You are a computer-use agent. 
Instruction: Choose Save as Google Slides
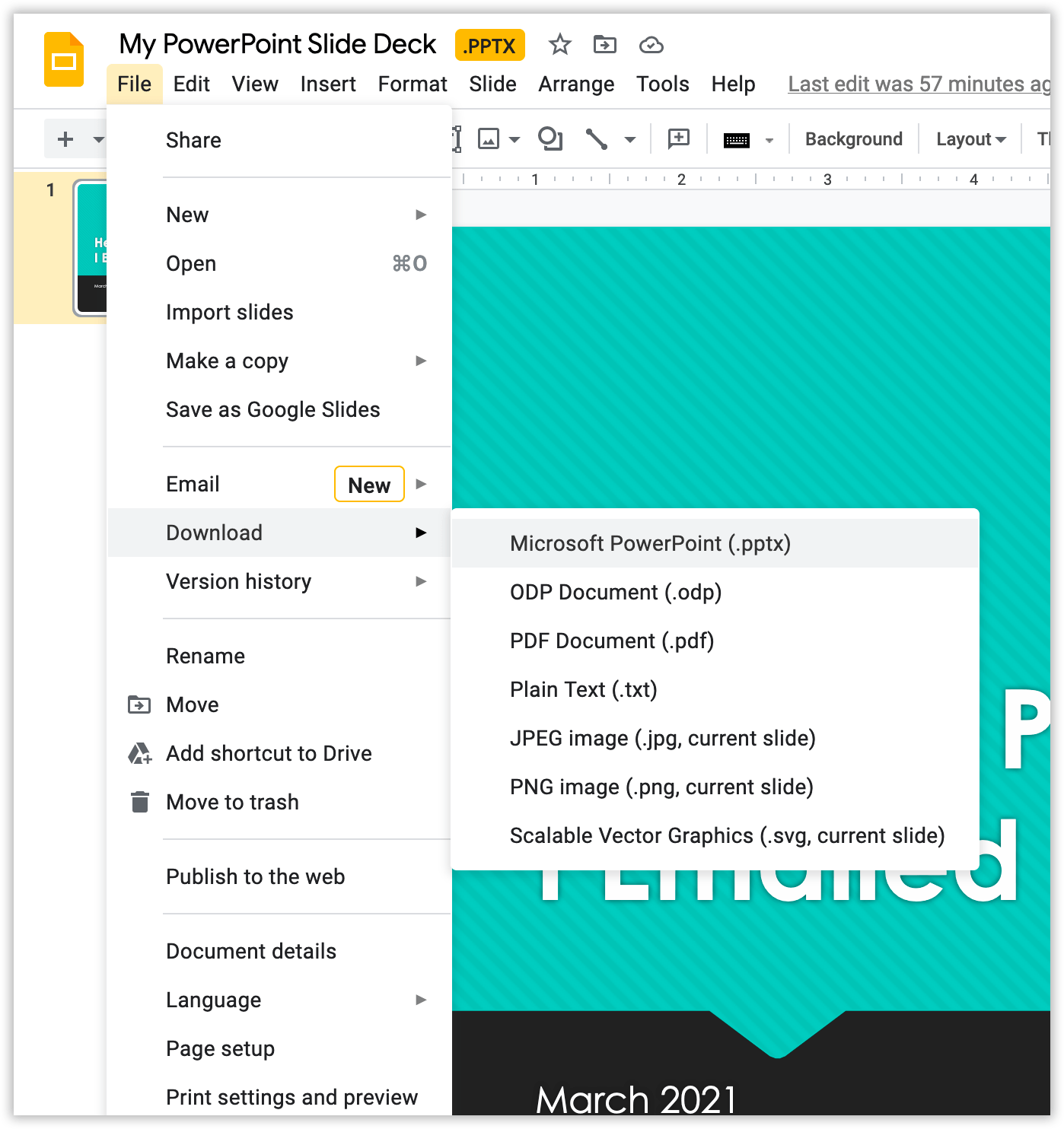[279, 409]
